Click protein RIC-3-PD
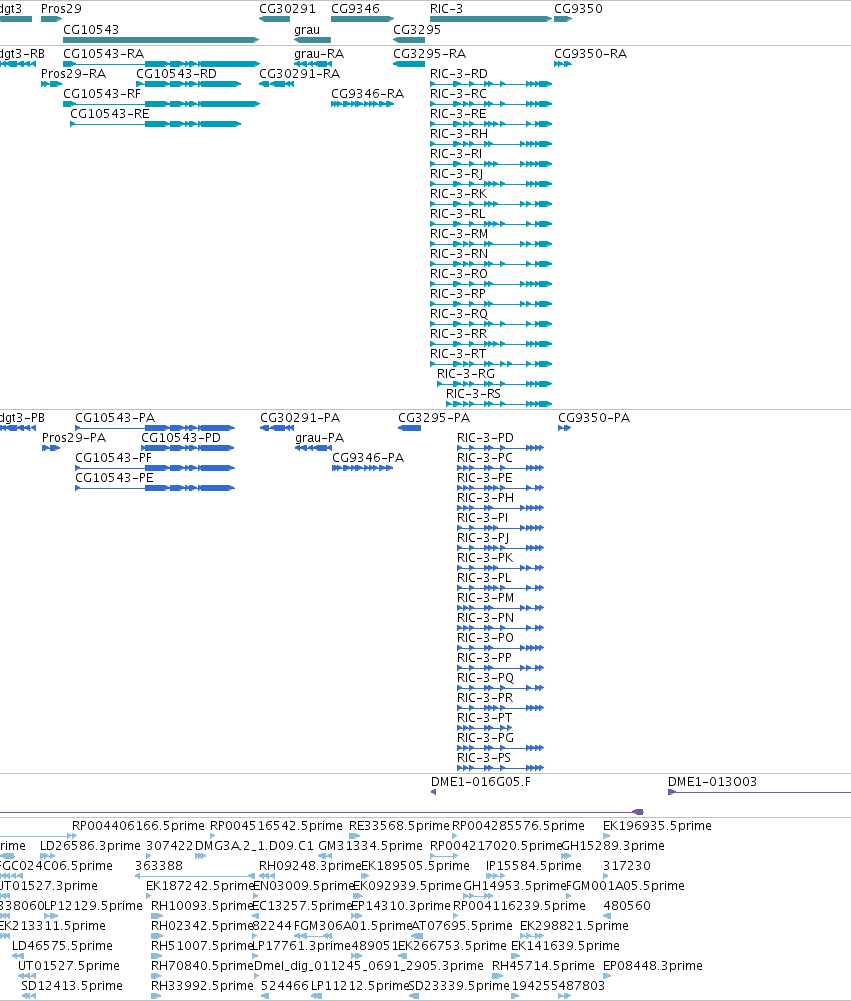 (x=485, y=438)
